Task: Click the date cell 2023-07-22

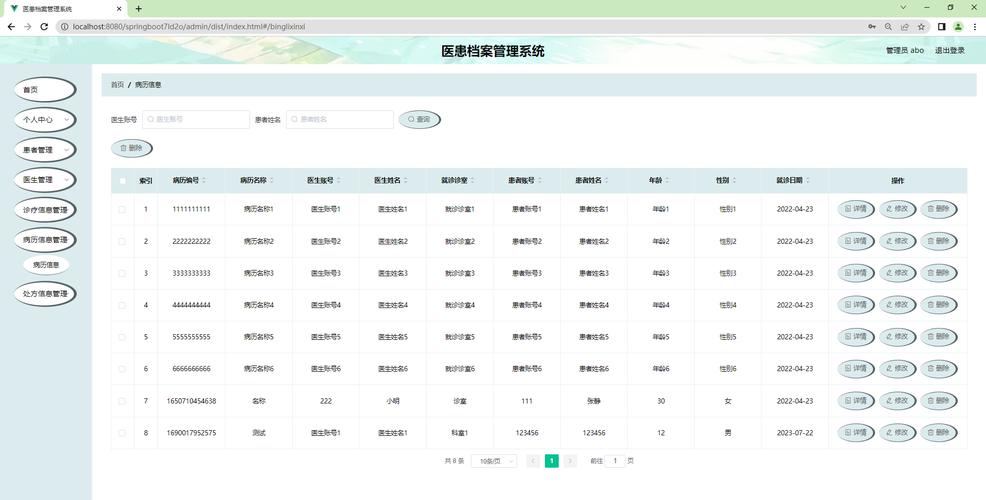Action: 795,433
